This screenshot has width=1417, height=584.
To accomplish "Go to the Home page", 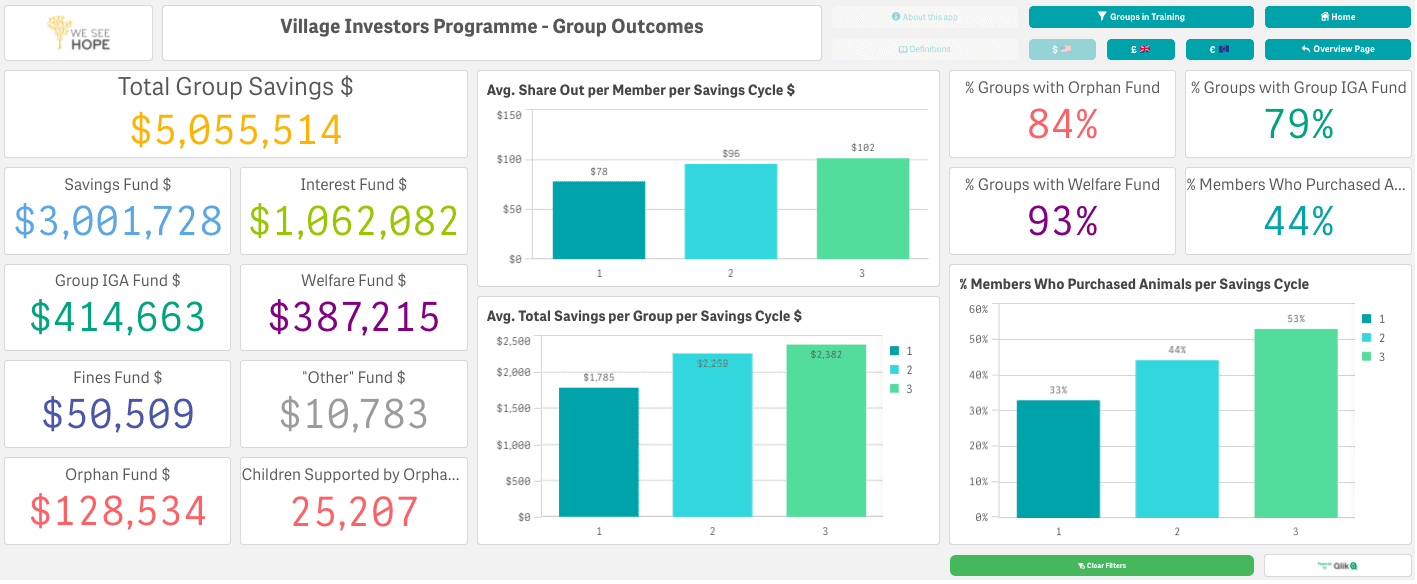I will [1338, 17].
